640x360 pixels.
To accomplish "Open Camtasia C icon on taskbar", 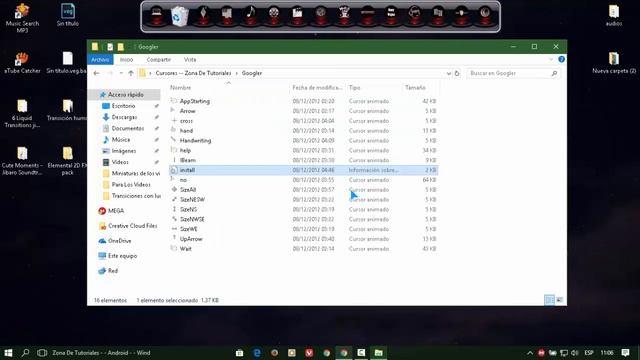I will coord(361,353).
